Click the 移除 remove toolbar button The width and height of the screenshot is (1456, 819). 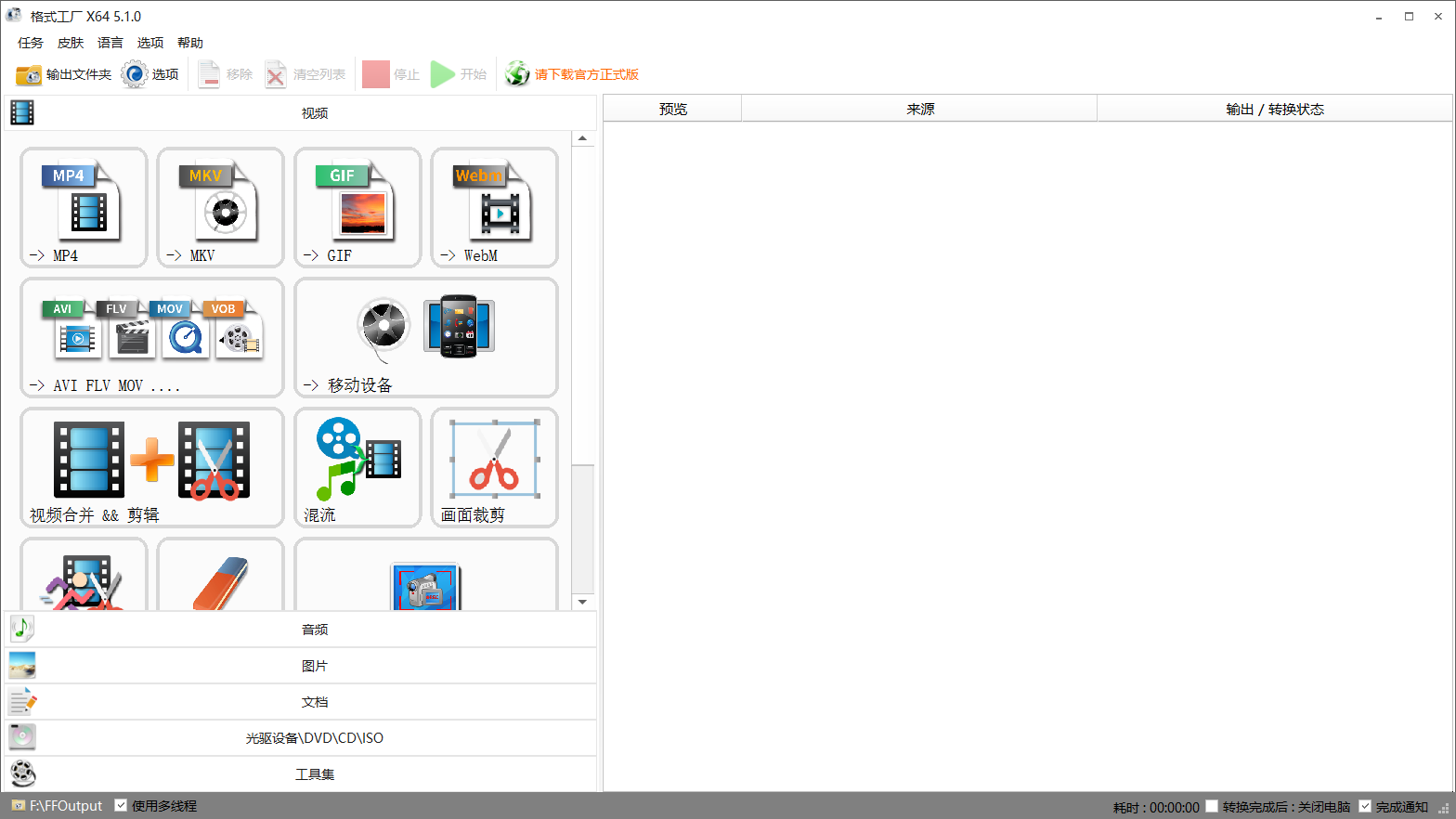(x=225, y=74)
